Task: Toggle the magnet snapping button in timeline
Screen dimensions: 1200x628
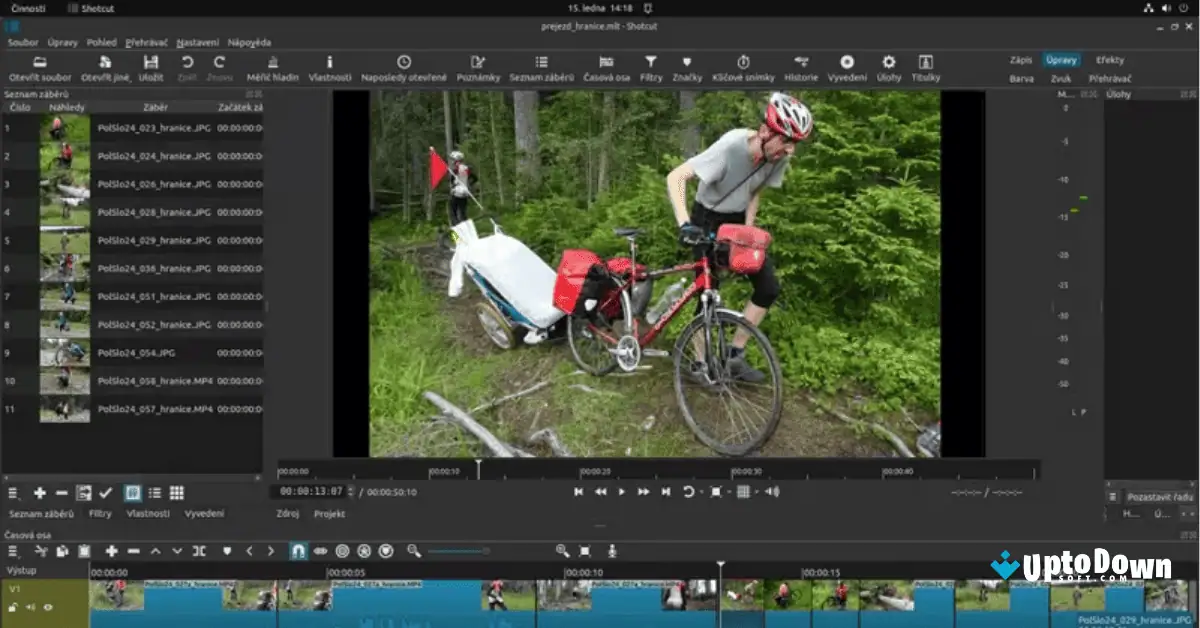Action: click(x=298, y=551)
